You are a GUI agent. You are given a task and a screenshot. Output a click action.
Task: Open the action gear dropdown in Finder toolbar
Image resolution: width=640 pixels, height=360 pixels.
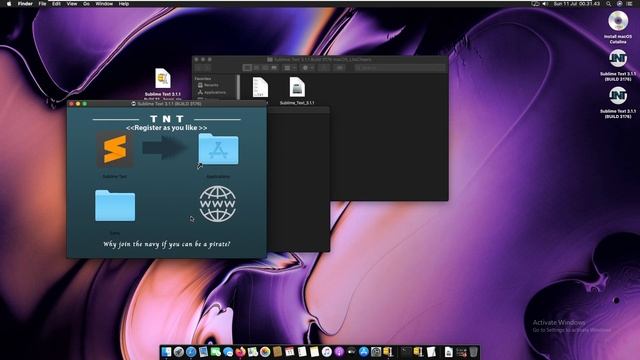[308, 68]
